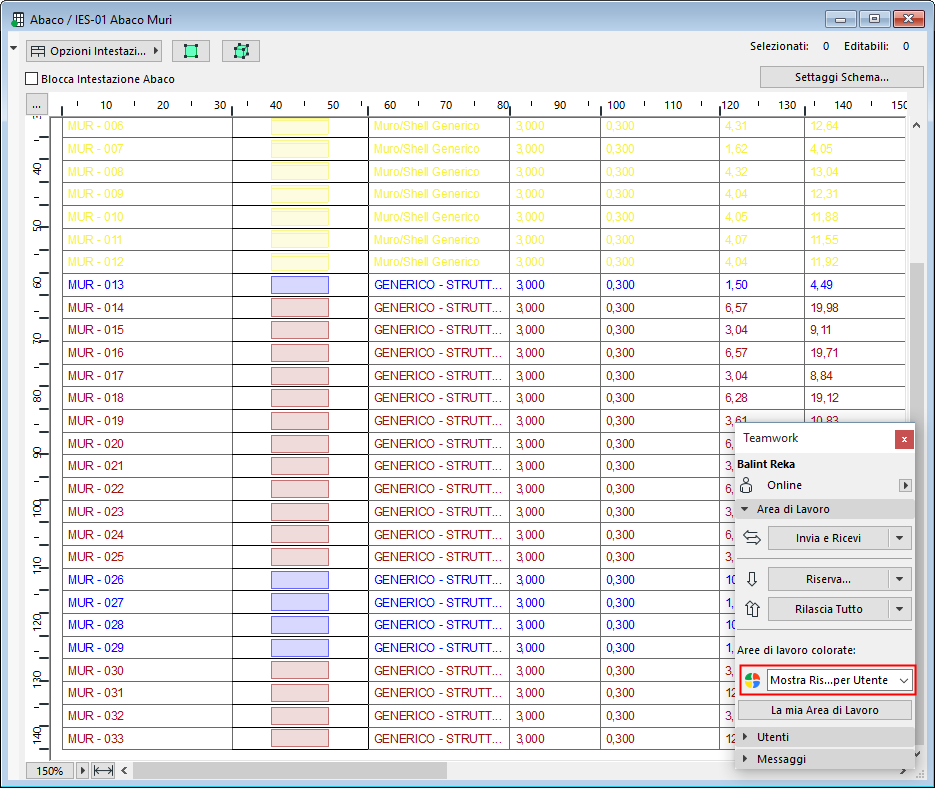Open the Opzioni Intestazioni menu
The width and height of the screenshot is (935, 788).
click(x=93, y=50)
